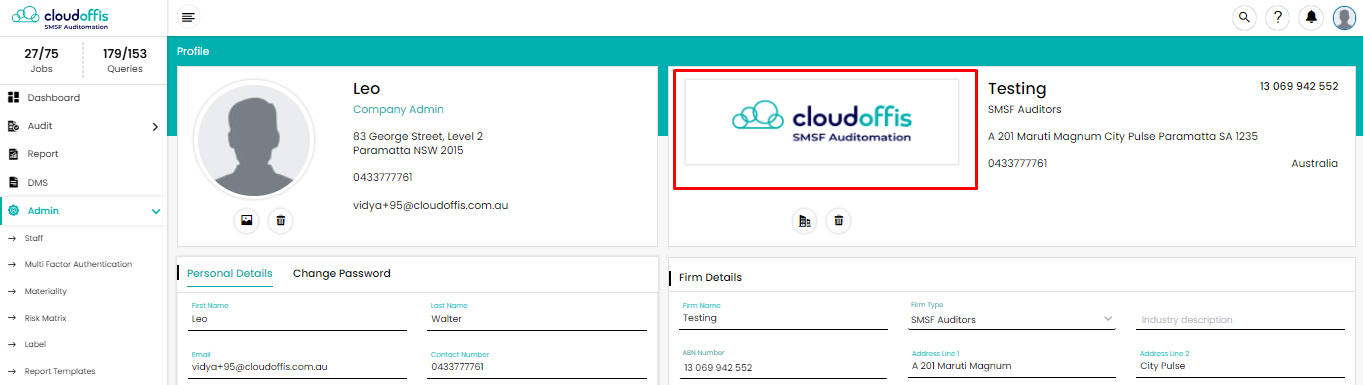Upload a profile photo via image icon
The image size is (1363, 385).
coord(247,220)
